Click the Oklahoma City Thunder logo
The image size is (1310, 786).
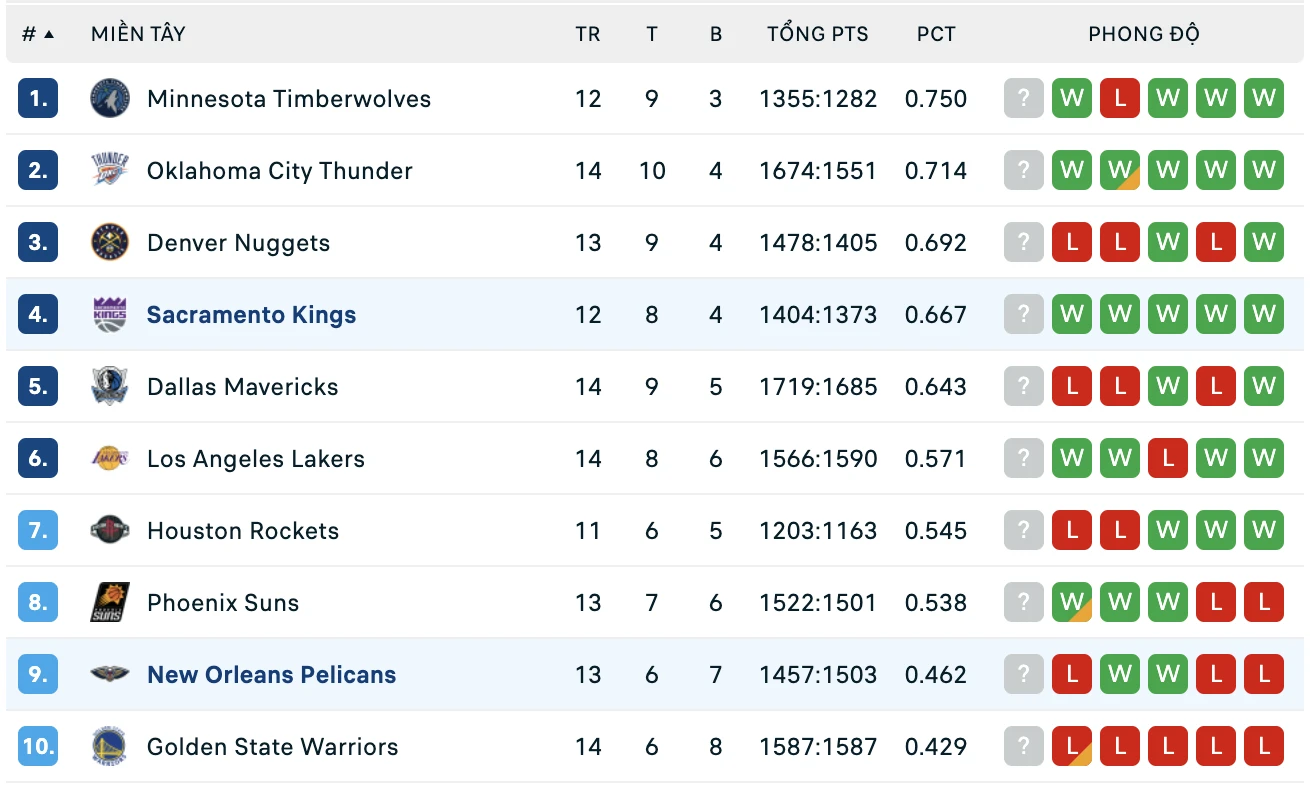110,171
